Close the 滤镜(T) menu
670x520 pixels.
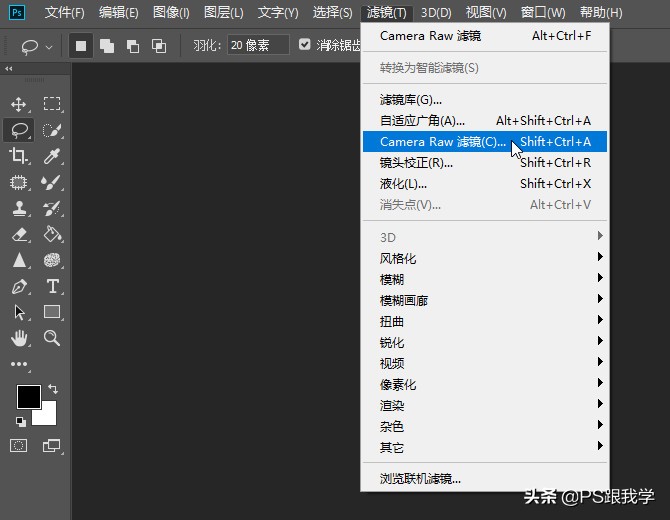tap(387, 12)
